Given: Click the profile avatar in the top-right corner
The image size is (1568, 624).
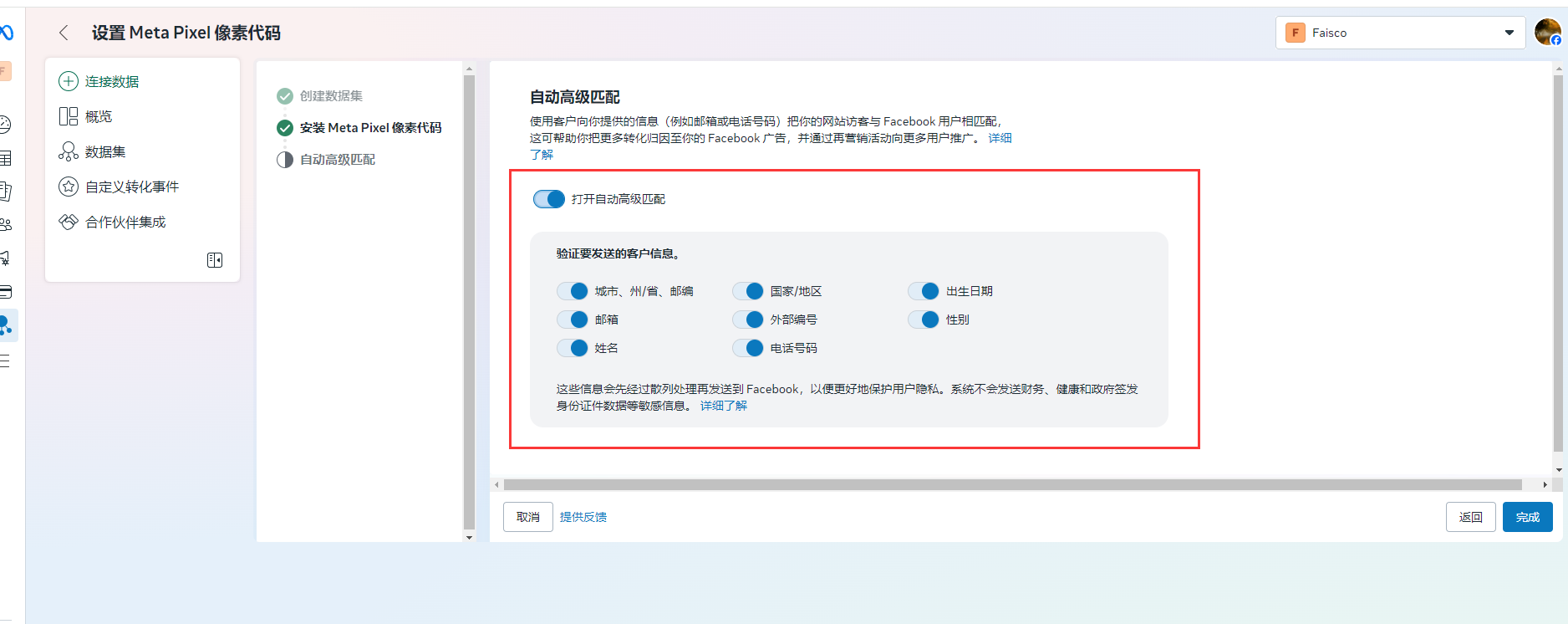Looking at the screenshot, I should coord(1548,33).
